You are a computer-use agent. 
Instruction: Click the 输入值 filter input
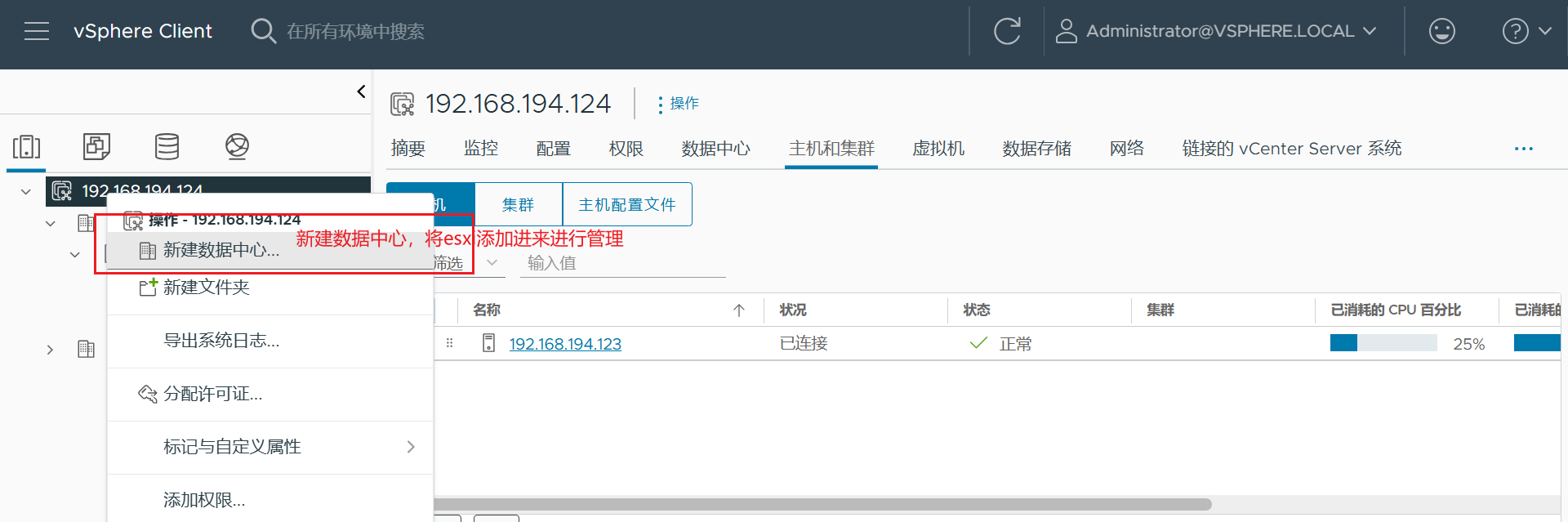point(622,263)
